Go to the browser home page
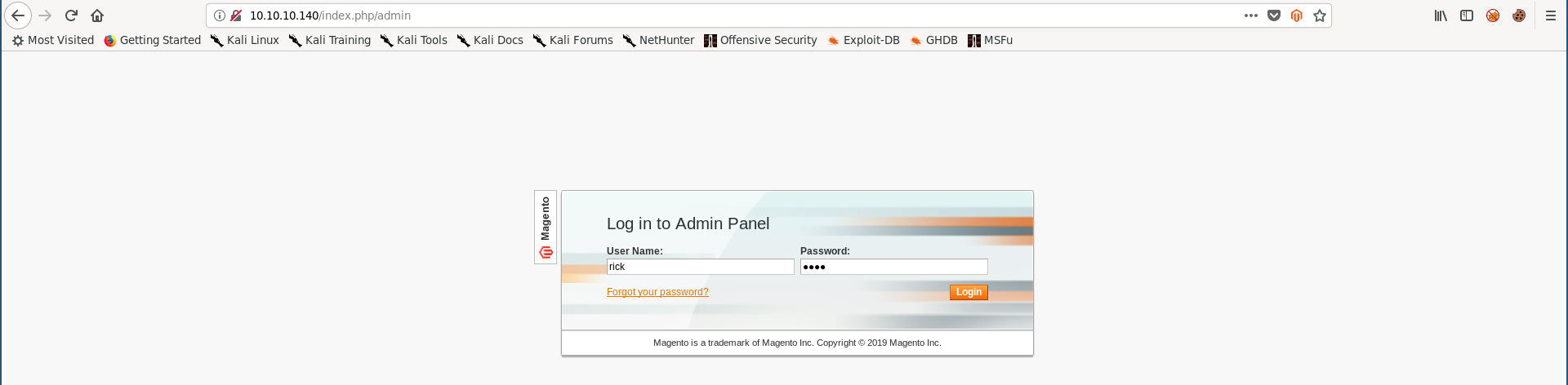Viewport: 1568px width, 385px height. 97,15
